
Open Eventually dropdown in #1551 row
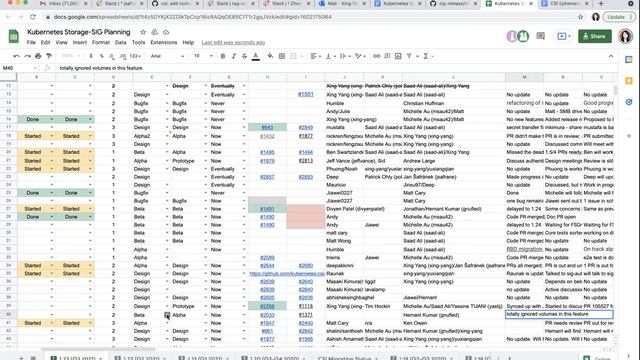click(x=244, y=95)
